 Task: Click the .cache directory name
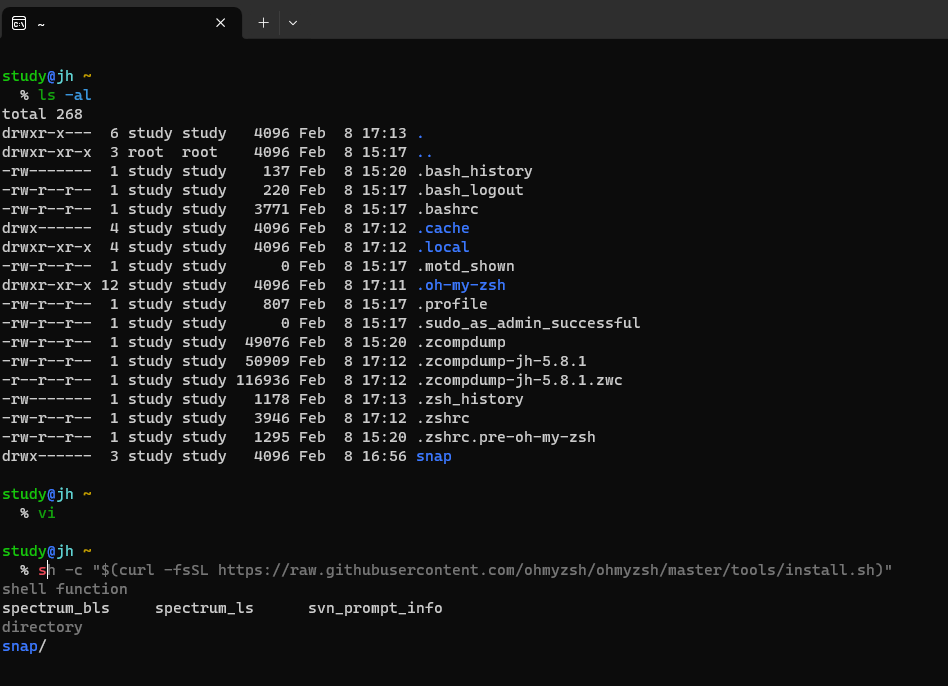click(x=442, y=228)
